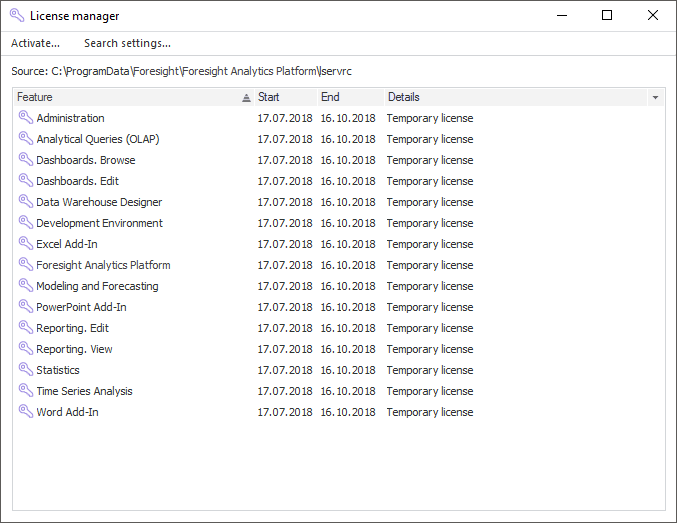Select the Dashboards. Edit feature row
The width and height of the screenshot is (677, 523).
coord(77,181)
